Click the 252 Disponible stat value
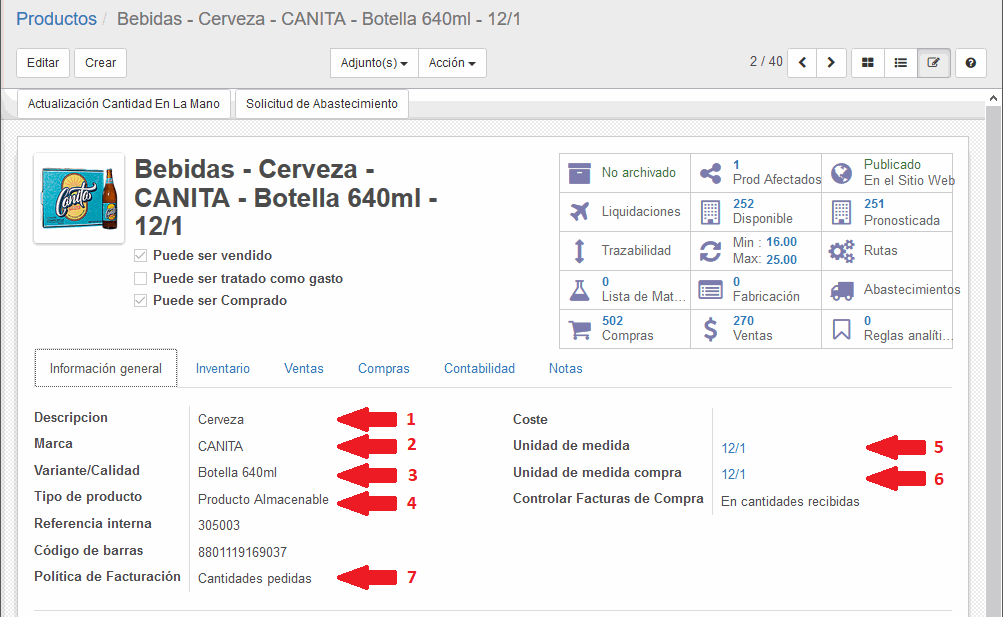Image resolution: width=1003 pixels, height=617 pixels. click(743, 204)
